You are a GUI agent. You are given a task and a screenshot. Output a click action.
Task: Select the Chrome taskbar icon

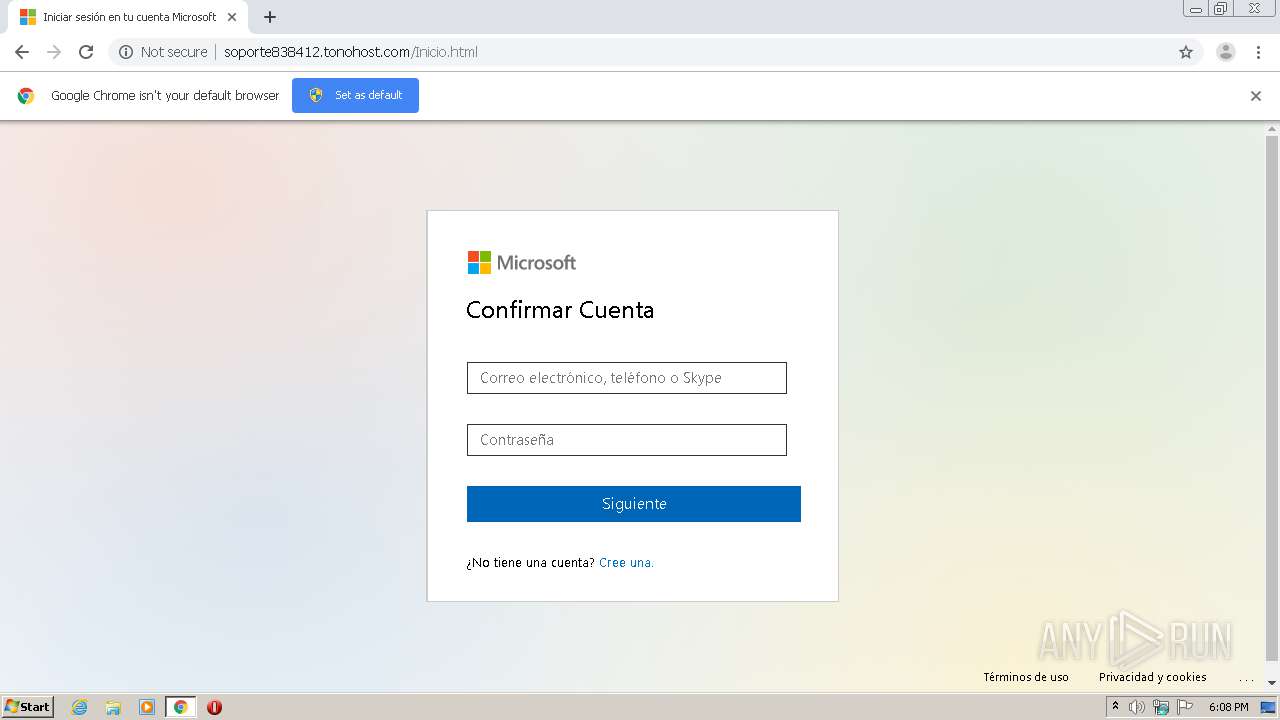(181, 707)
